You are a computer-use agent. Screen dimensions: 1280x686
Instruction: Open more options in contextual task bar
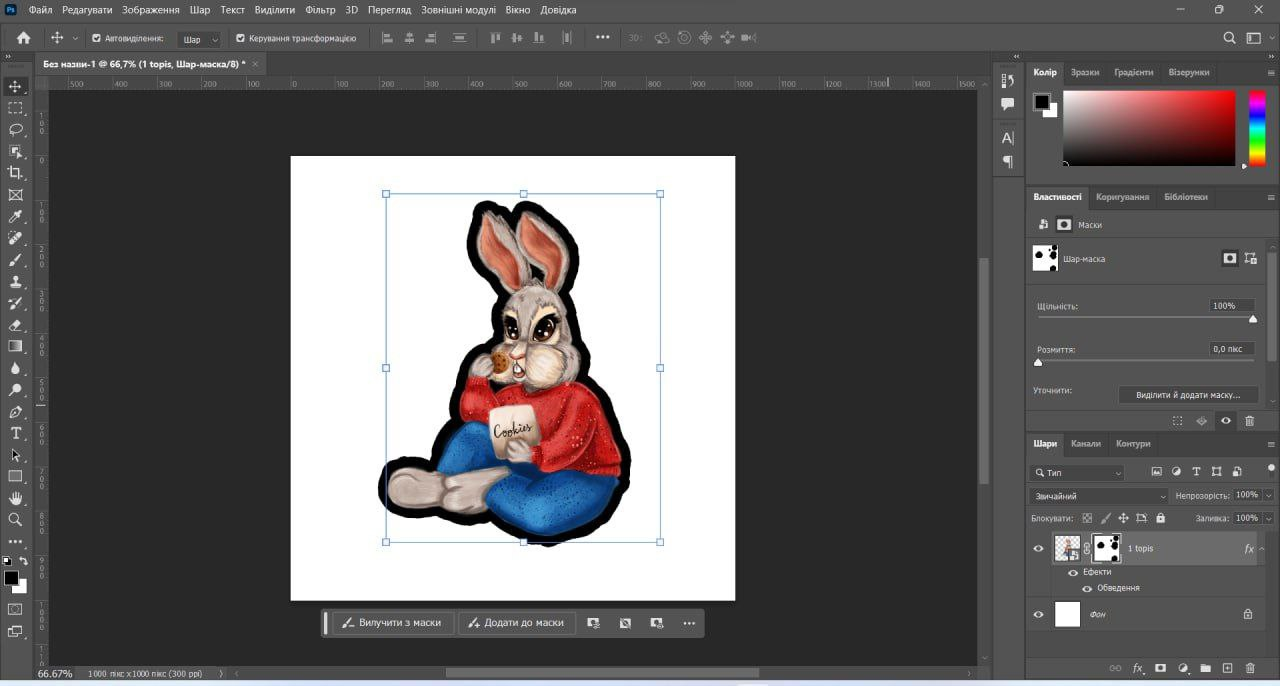coord(689,622)
